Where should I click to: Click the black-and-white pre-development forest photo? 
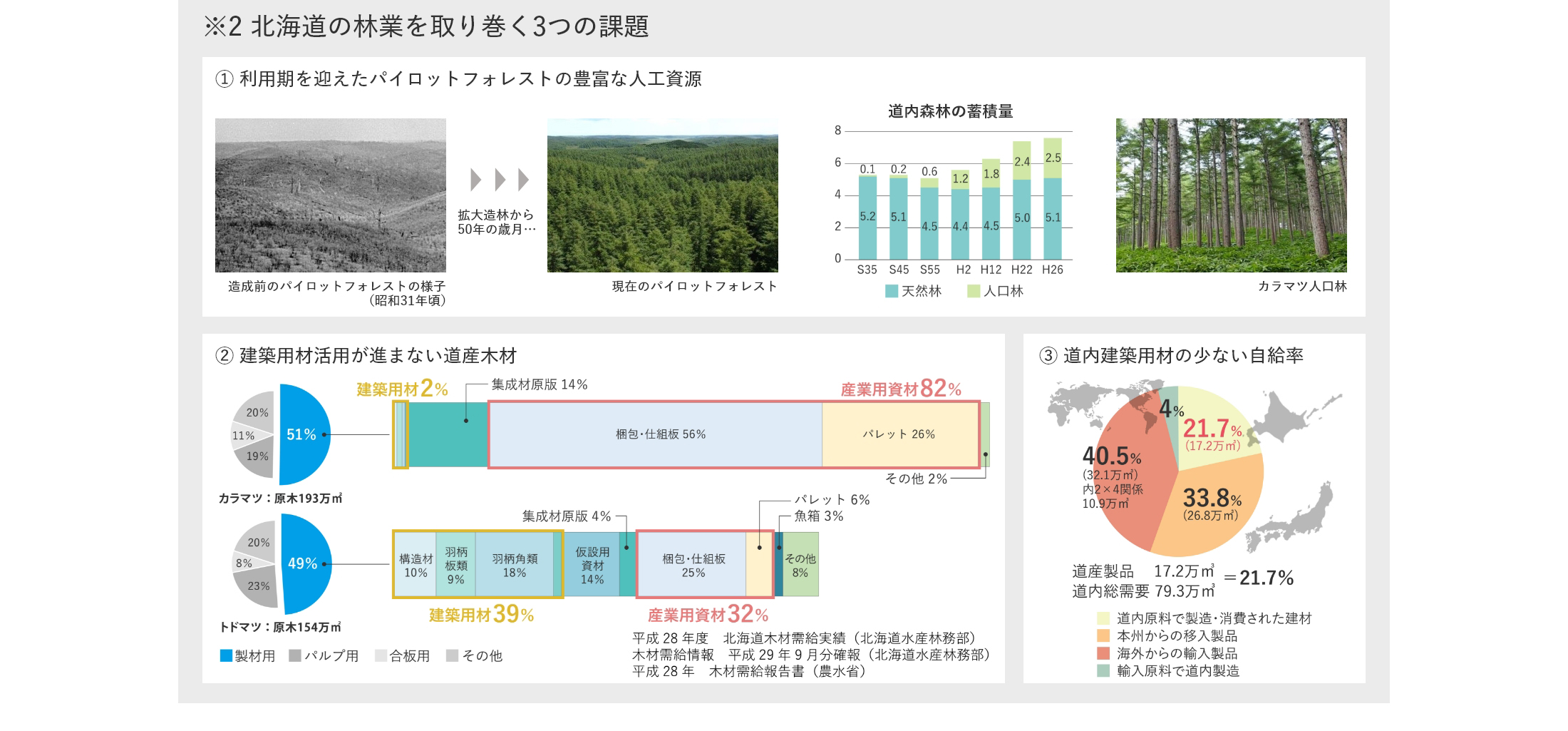pyautogui.click(x=331, y=195)
